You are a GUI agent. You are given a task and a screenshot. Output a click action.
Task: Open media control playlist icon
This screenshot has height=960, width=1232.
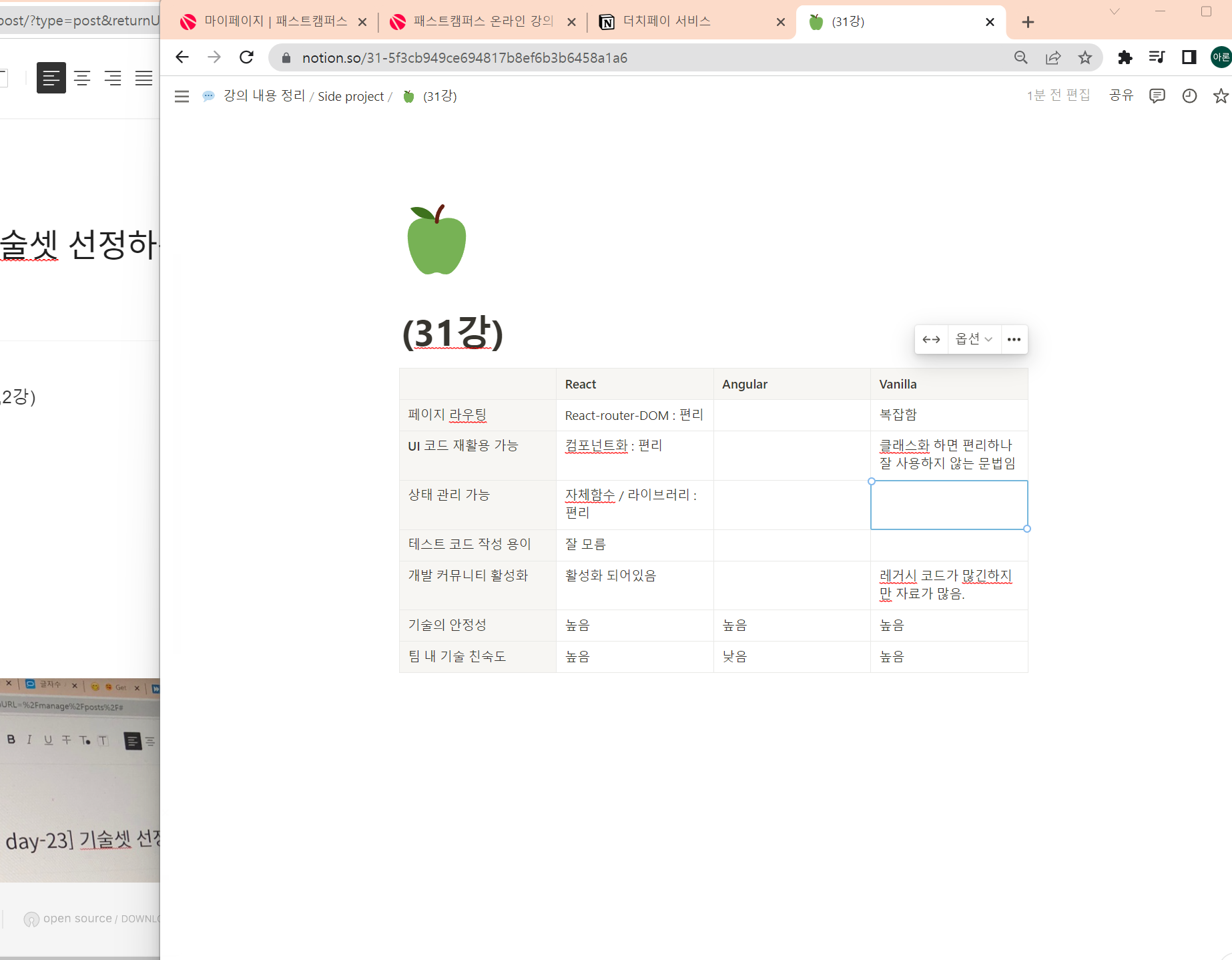point(1157,57)
